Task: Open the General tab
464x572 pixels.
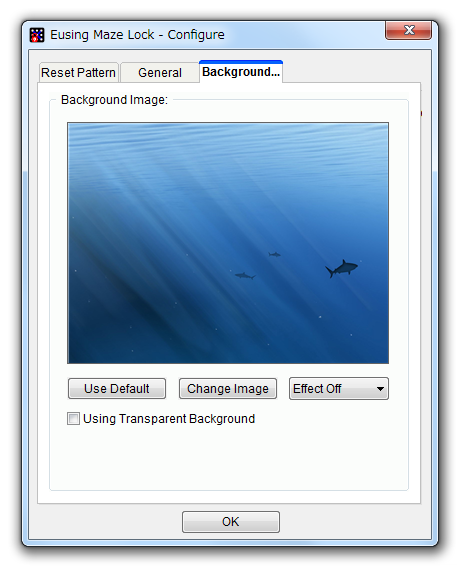Action: (x=160, y=72)
